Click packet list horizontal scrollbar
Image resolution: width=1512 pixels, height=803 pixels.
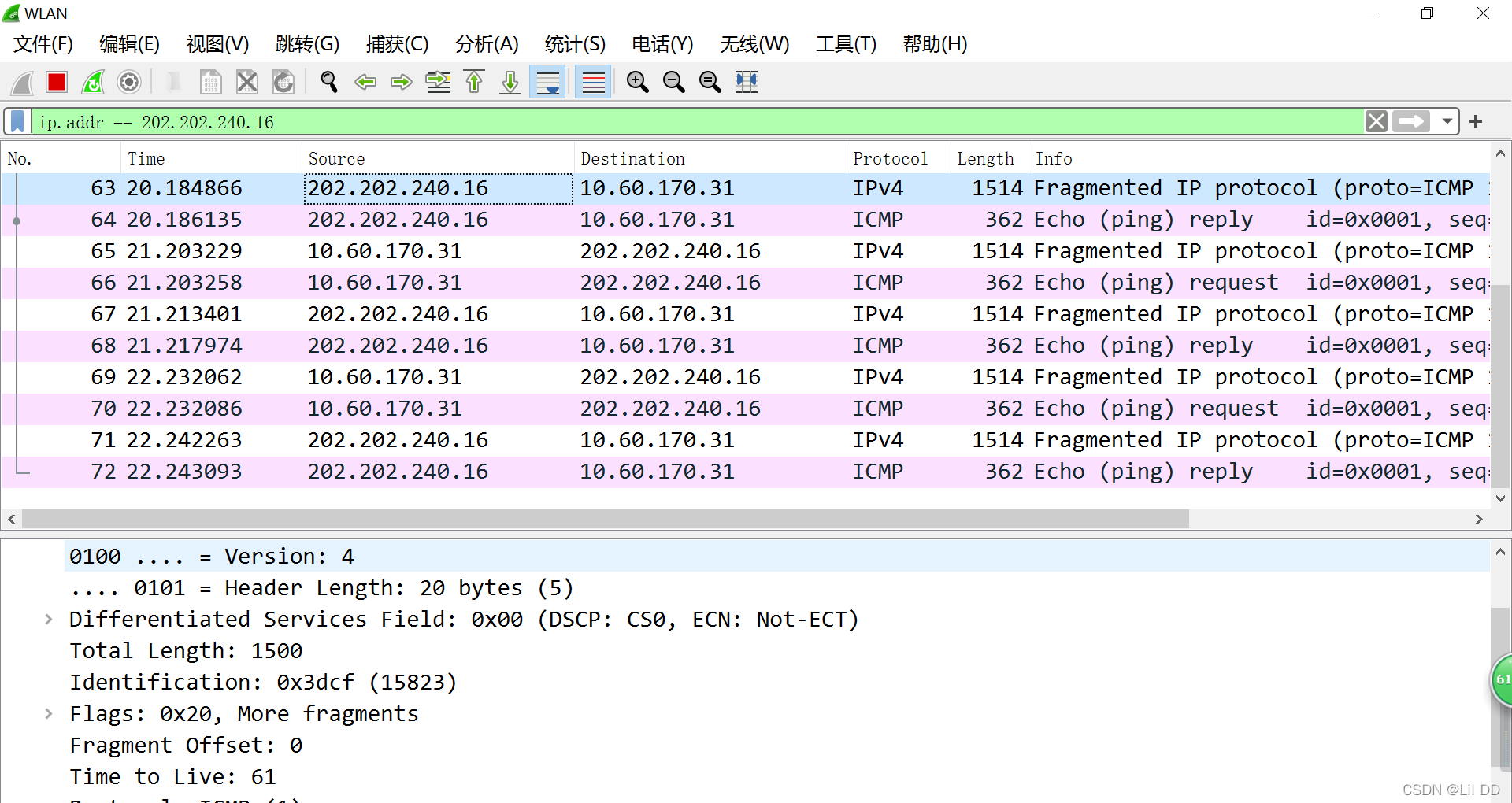point(605,519)
